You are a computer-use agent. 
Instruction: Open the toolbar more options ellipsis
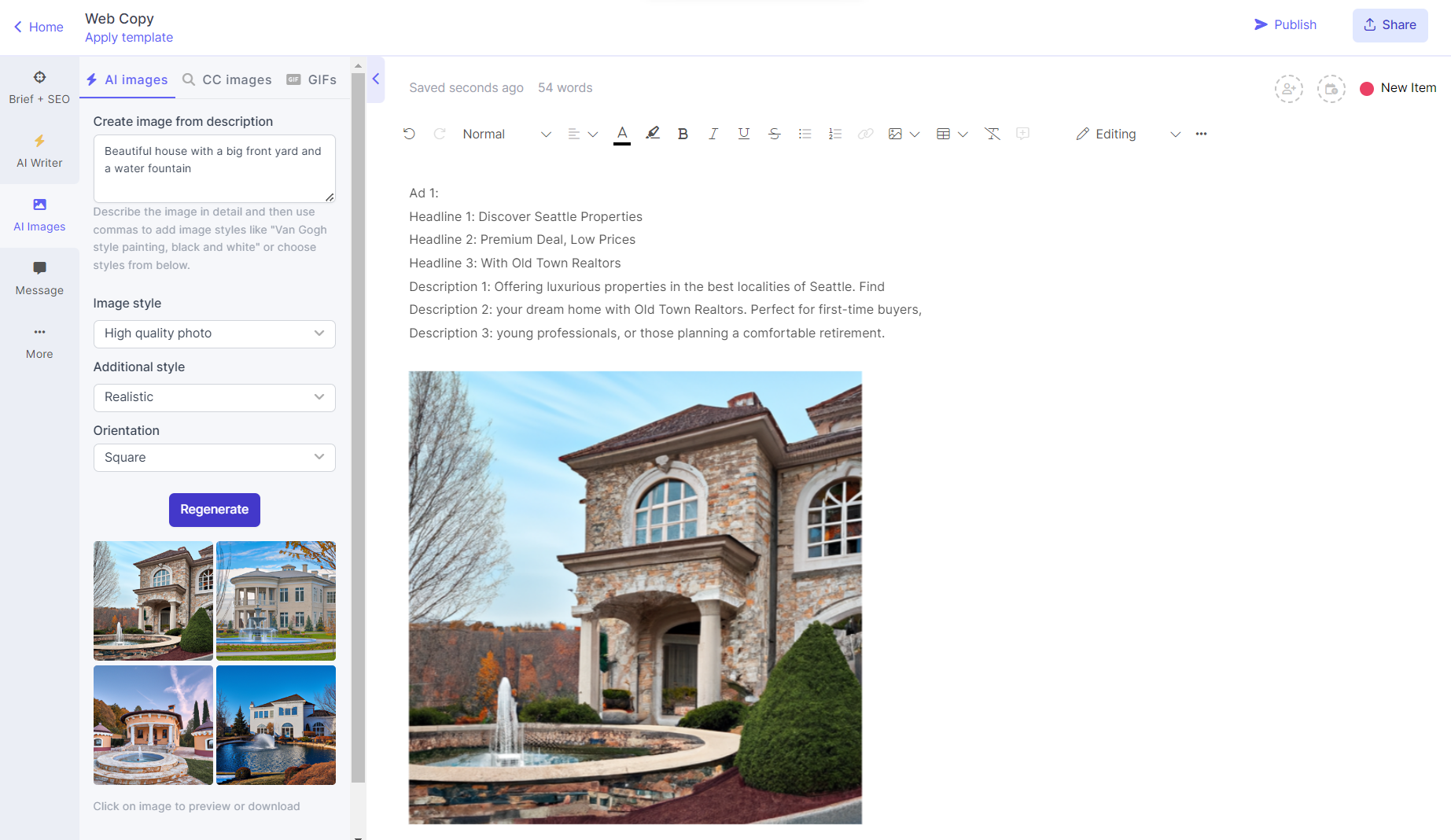coord(1201,134)
